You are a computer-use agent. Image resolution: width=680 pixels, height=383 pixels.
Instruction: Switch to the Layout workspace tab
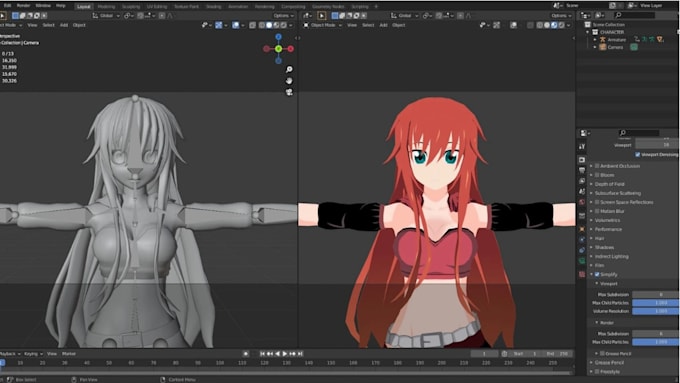point(84,7)
